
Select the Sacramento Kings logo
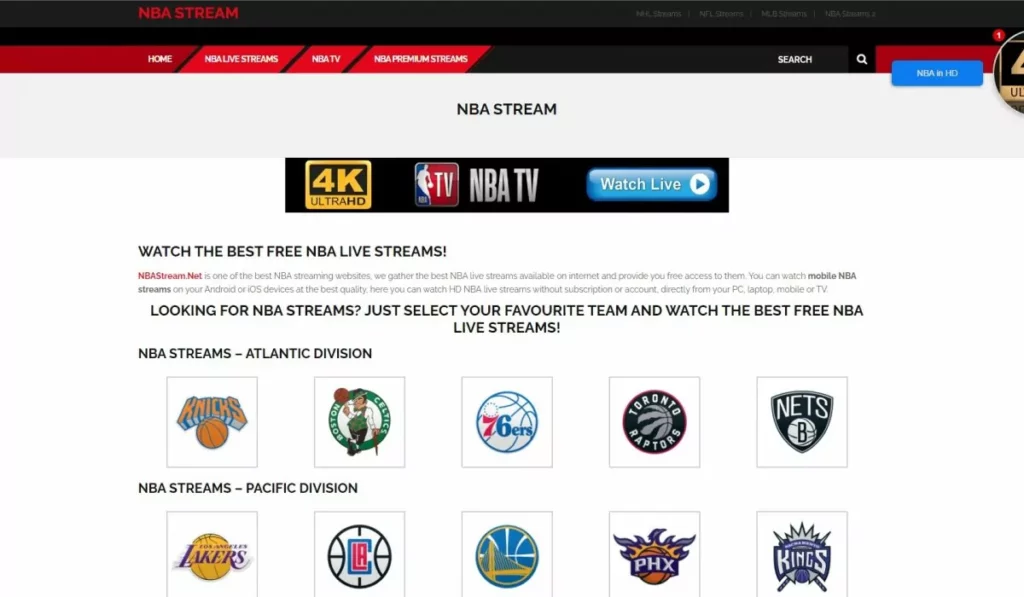tap(802, 555)
